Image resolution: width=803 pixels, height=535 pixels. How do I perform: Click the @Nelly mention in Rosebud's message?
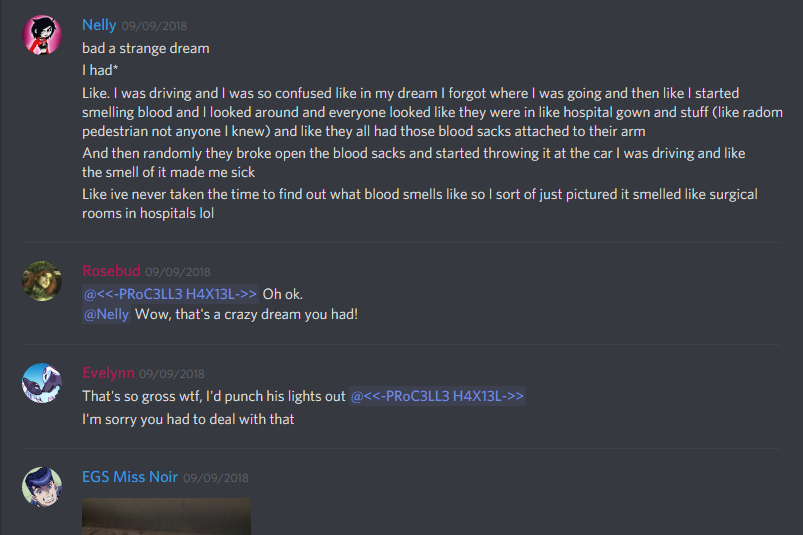coord(107,314)
